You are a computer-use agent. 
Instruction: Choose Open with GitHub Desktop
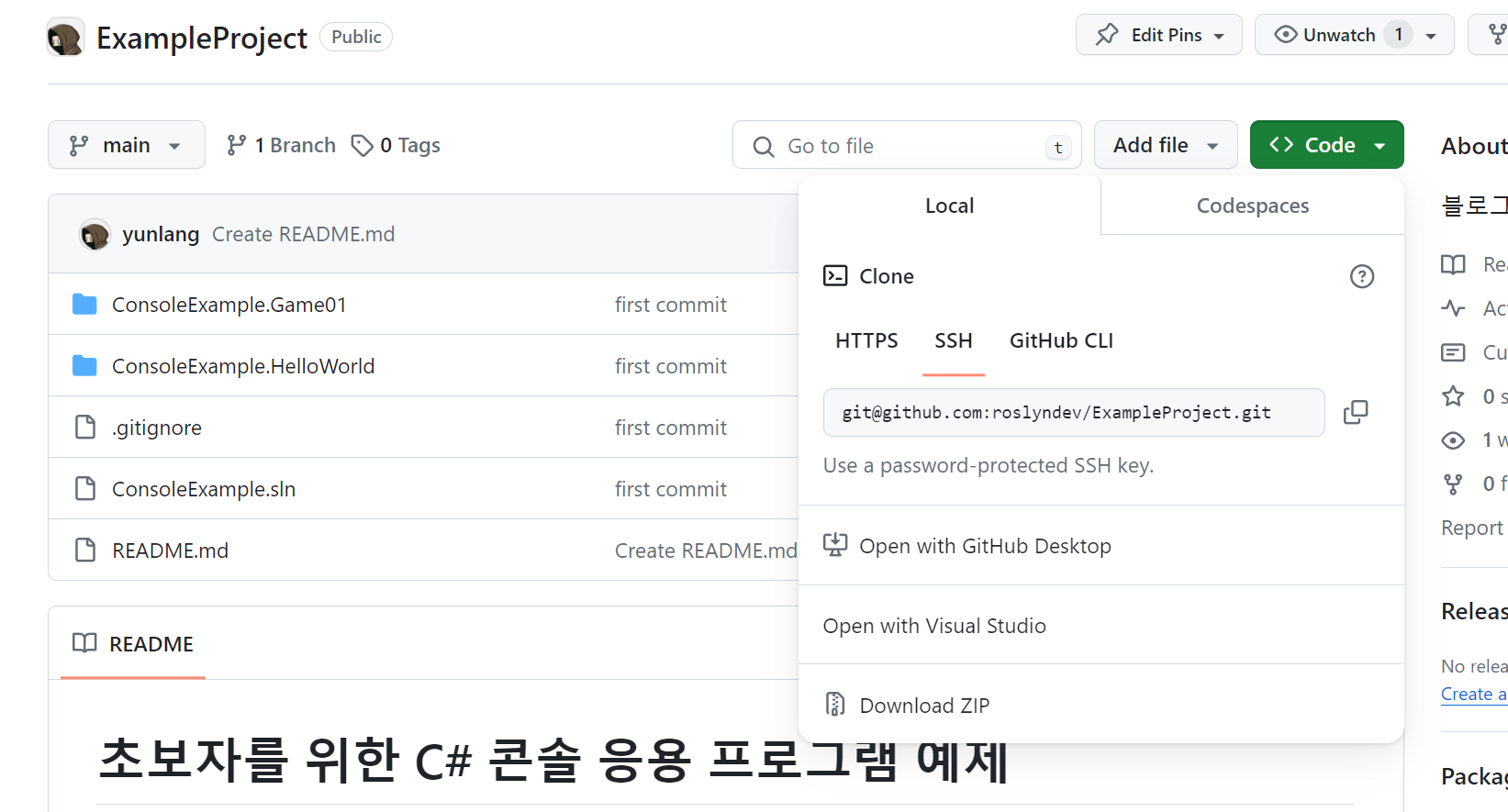pos(1101,546)
